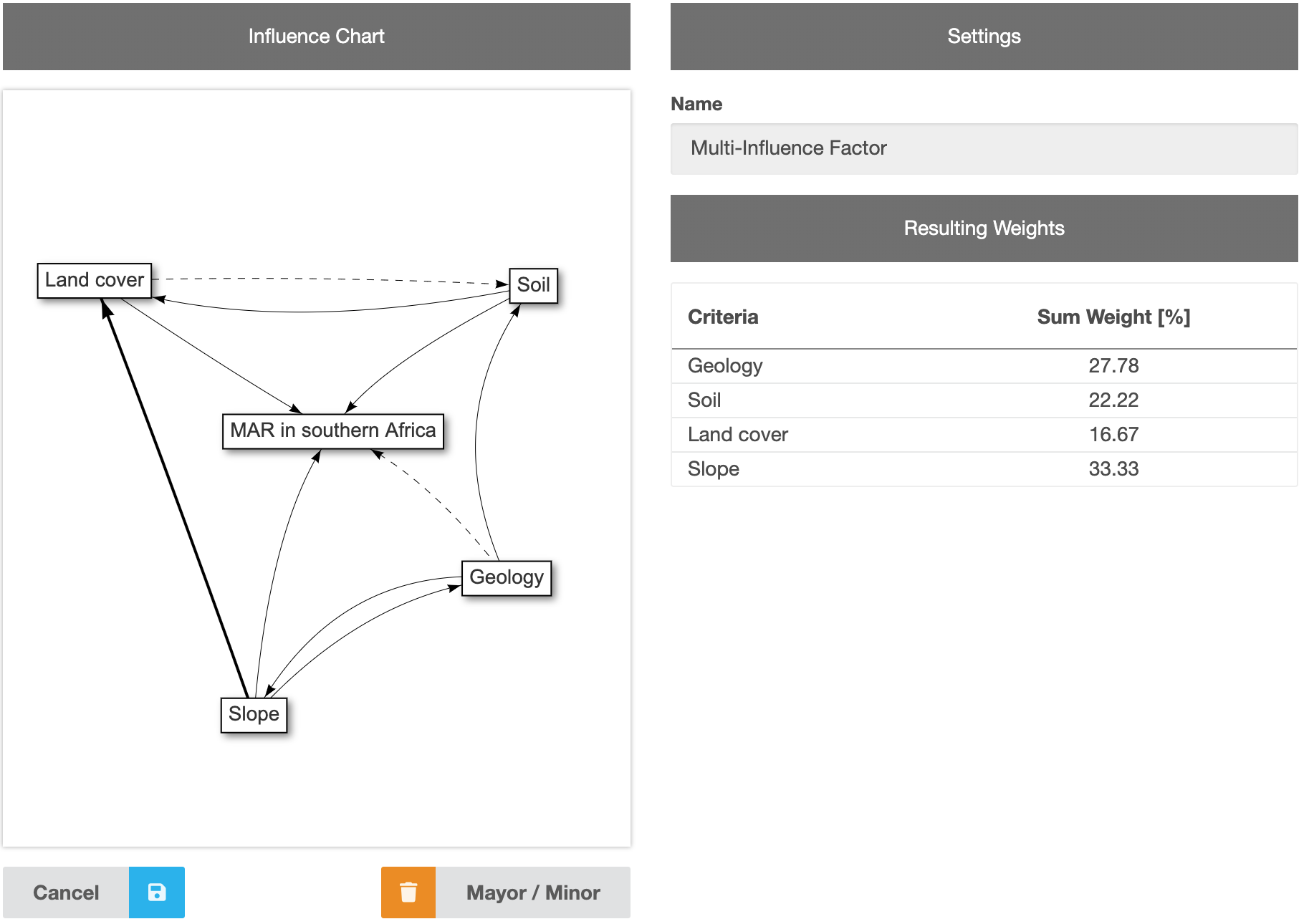Select the Geology row in the weights table
The image size is (1304, 924).
[x=725, y=365]
